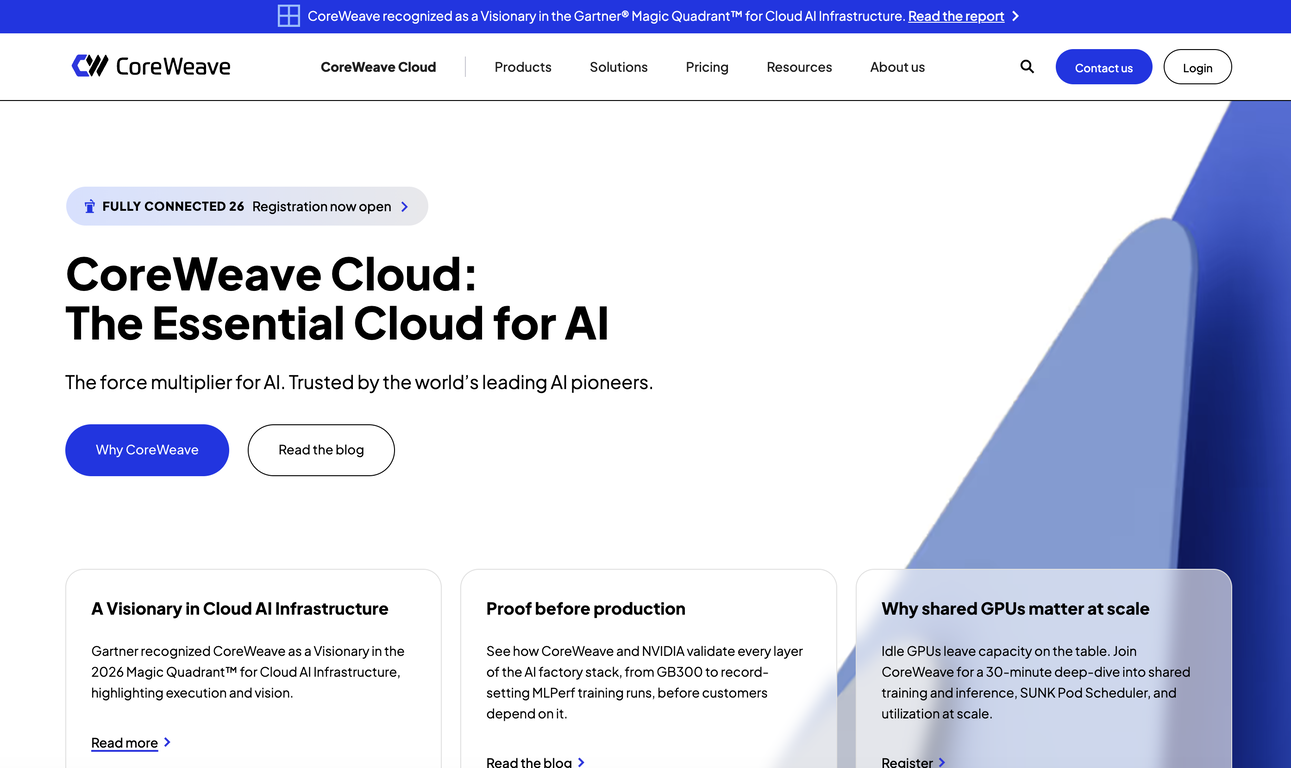Click the arrow next to Register

941,762
